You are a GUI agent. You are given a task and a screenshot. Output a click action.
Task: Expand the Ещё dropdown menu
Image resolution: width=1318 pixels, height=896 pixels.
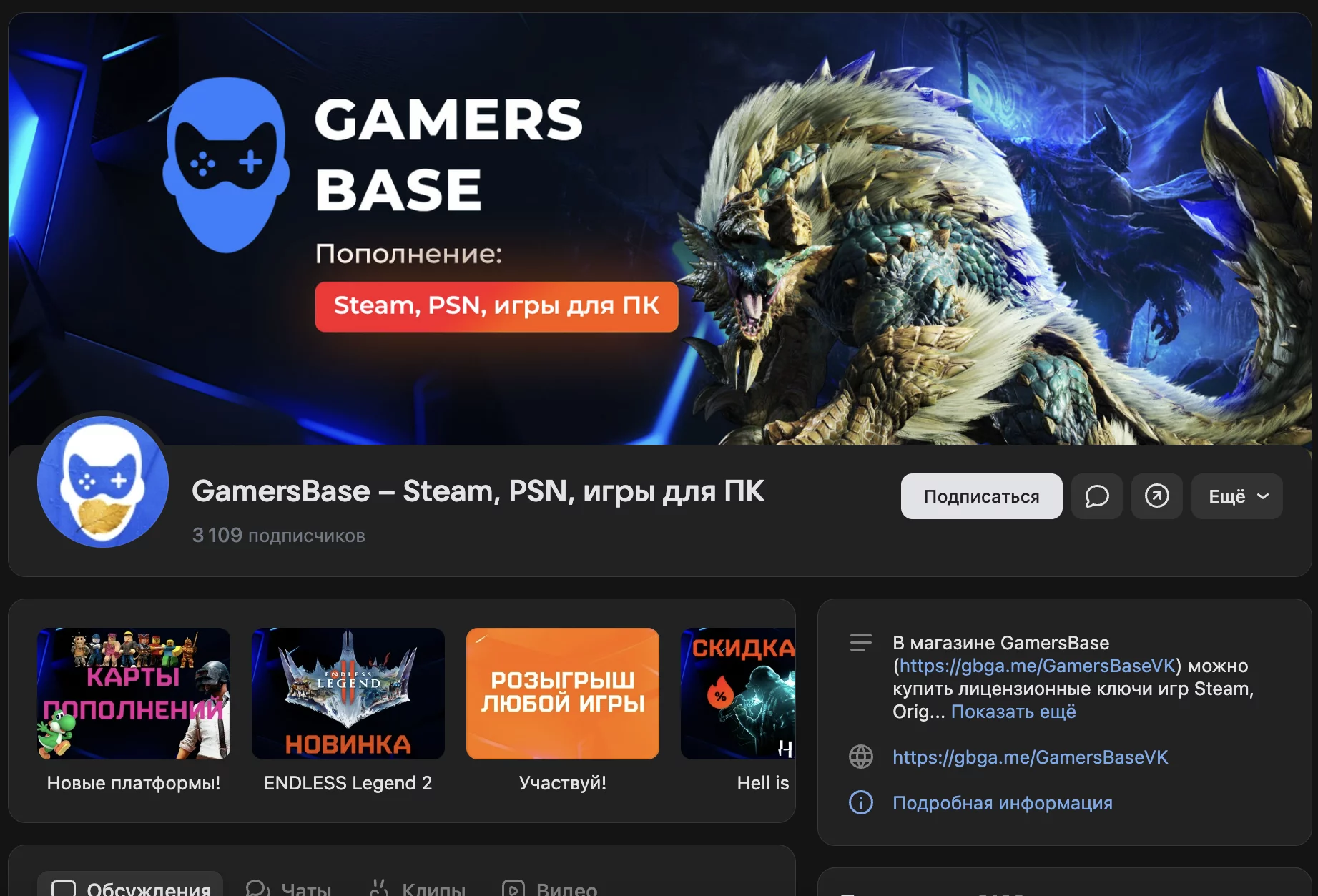pos(1236,496)
